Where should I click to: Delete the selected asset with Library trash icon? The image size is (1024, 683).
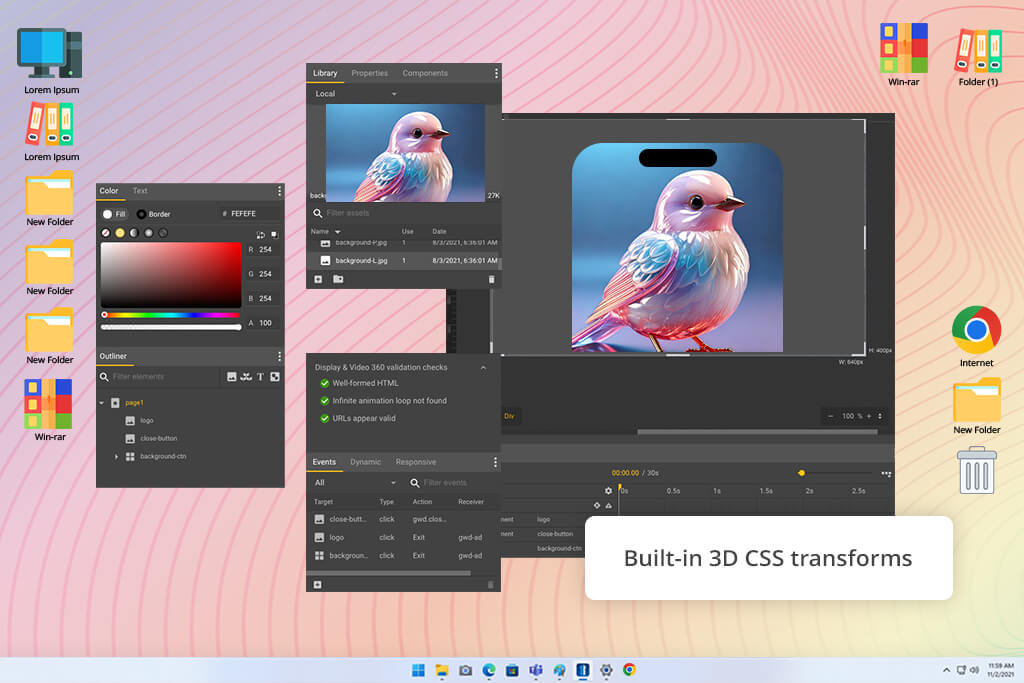492,279
